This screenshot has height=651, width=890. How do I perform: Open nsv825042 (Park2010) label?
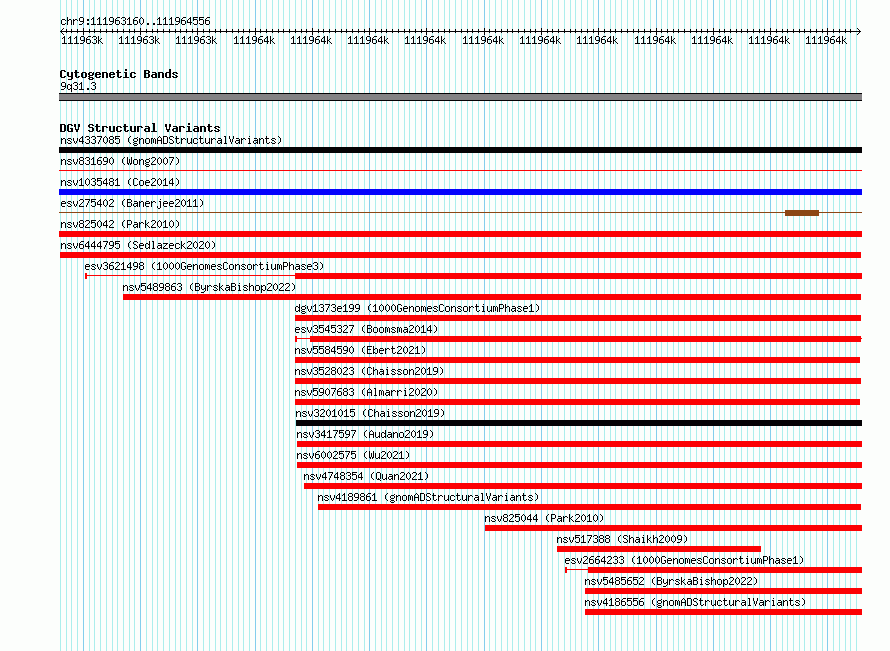[x=120, y=224]
